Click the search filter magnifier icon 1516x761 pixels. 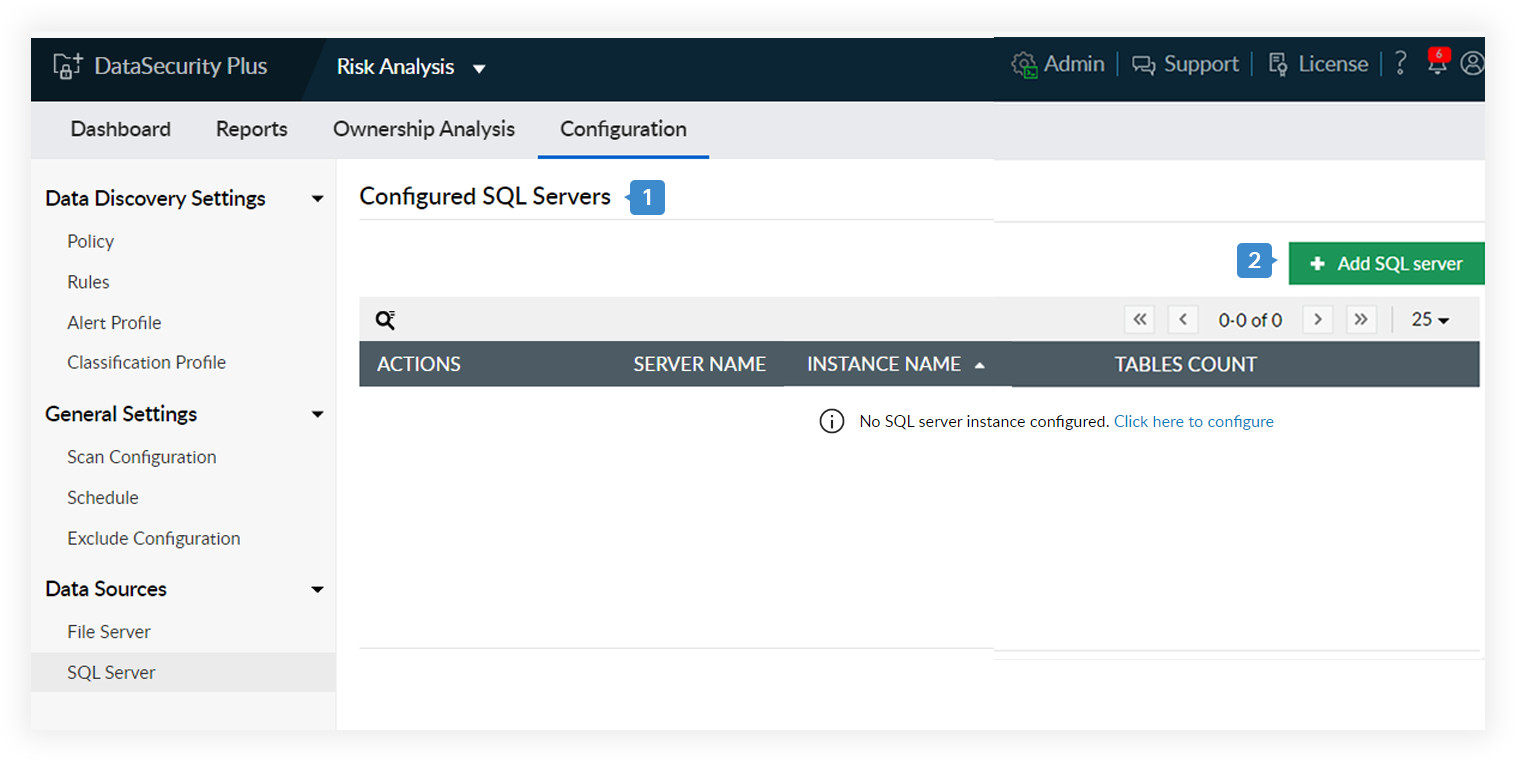point(385,320)
